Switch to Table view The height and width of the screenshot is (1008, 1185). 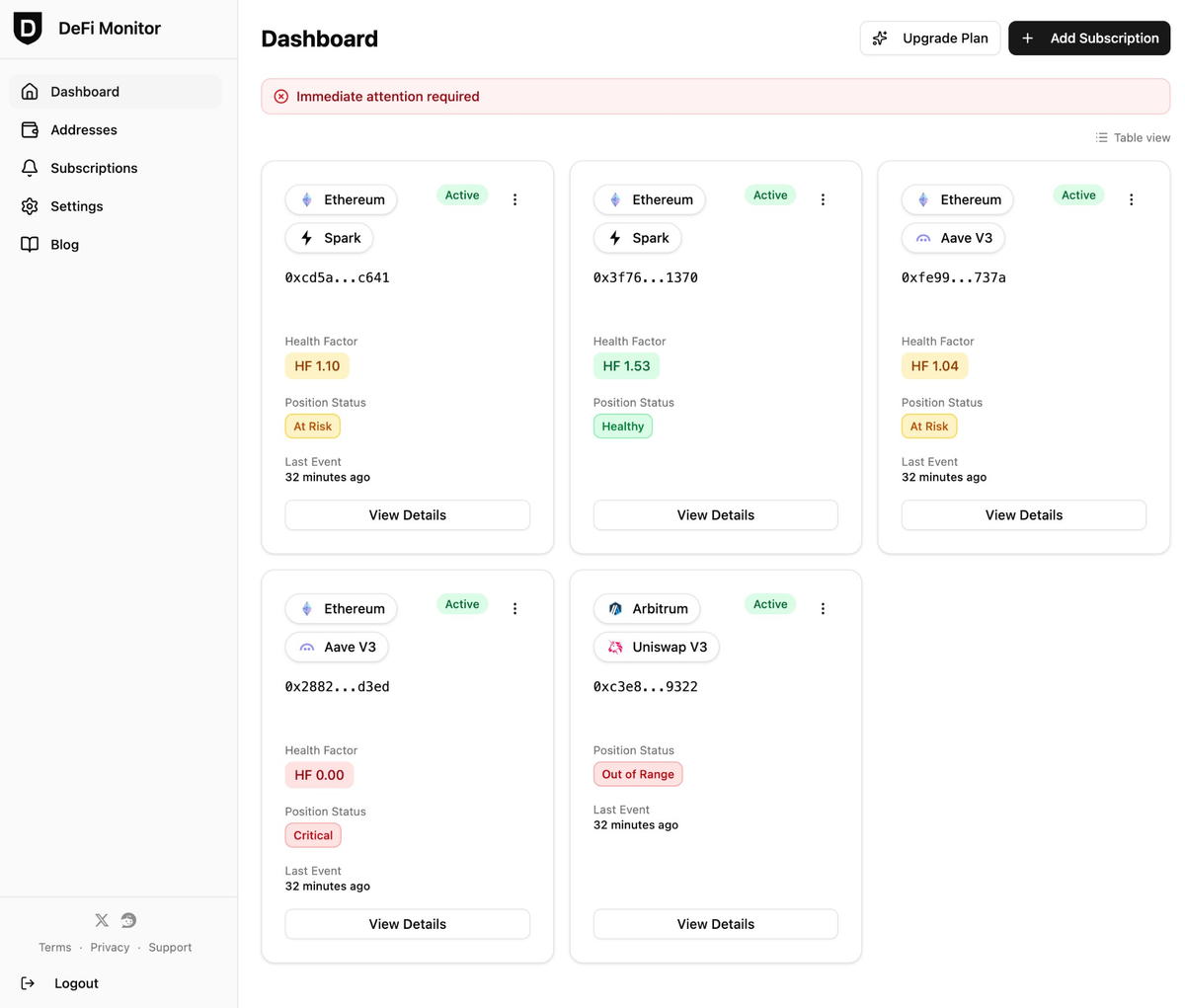tap(1132, 137)
